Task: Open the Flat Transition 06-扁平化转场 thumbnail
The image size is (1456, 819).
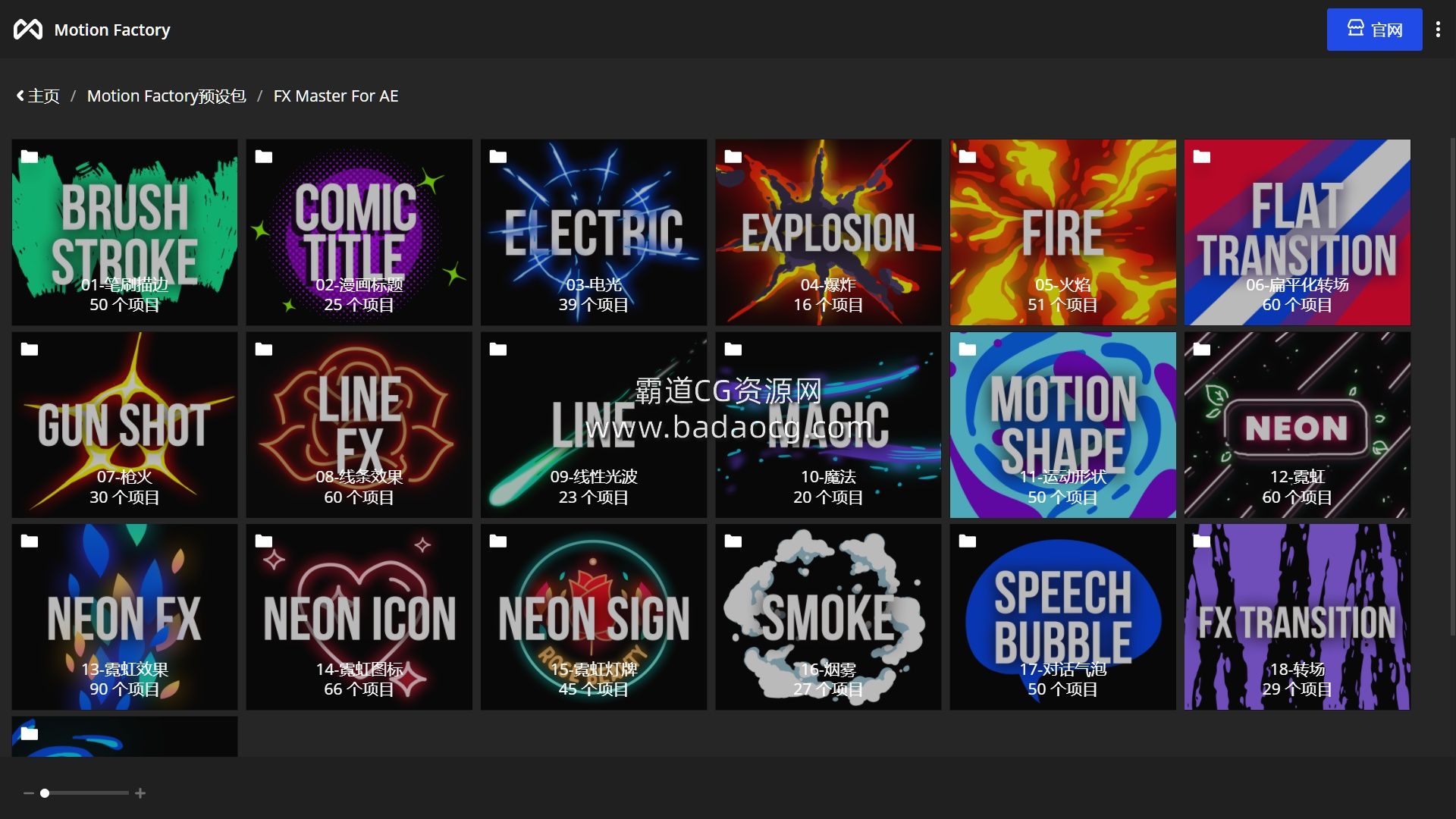Action: pos(1298,232)
